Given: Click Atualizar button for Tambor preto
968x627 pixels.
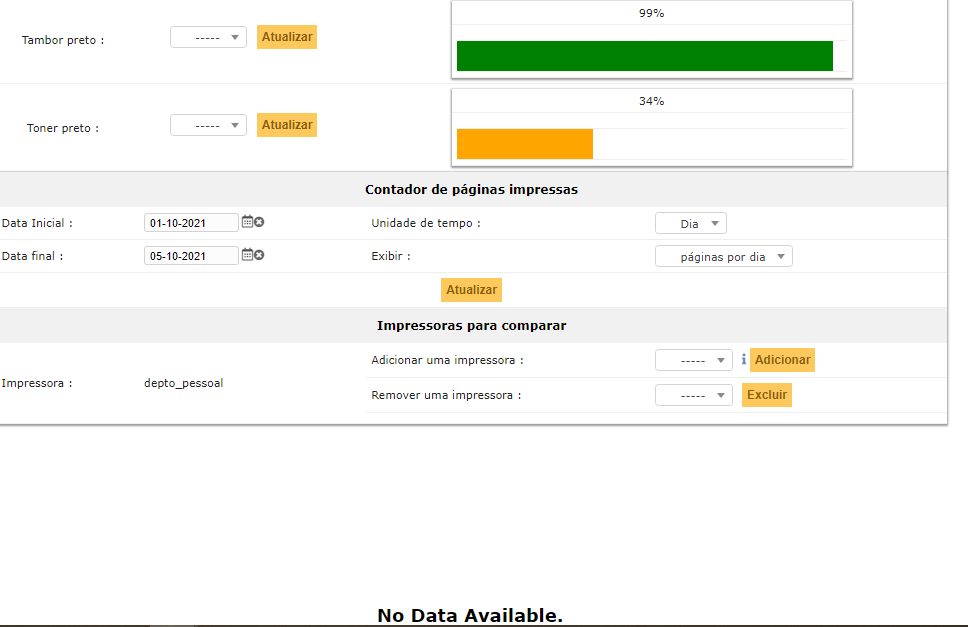Looking at the screenshot, I should tap(287, 37).
